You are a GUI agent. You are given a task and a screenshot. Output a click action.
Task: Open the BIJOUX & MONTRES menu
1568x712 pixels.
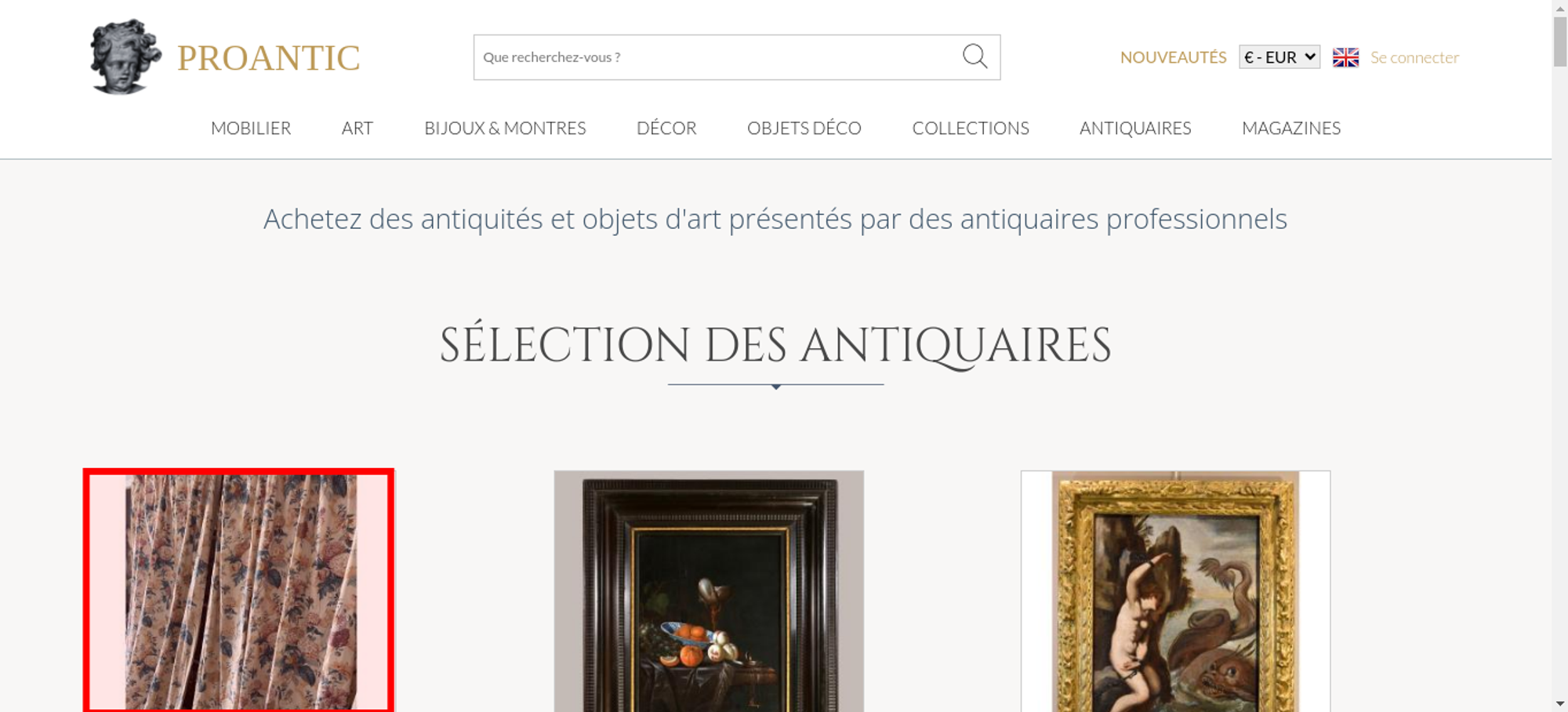(505, 128)
